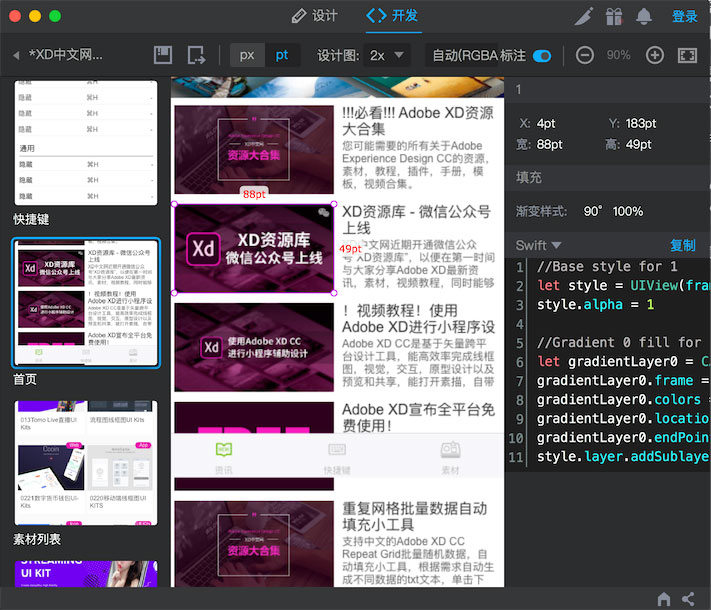711x610 pixels.
Task: Select the XD资源库 banner image
Action: [x=254, y=248]
